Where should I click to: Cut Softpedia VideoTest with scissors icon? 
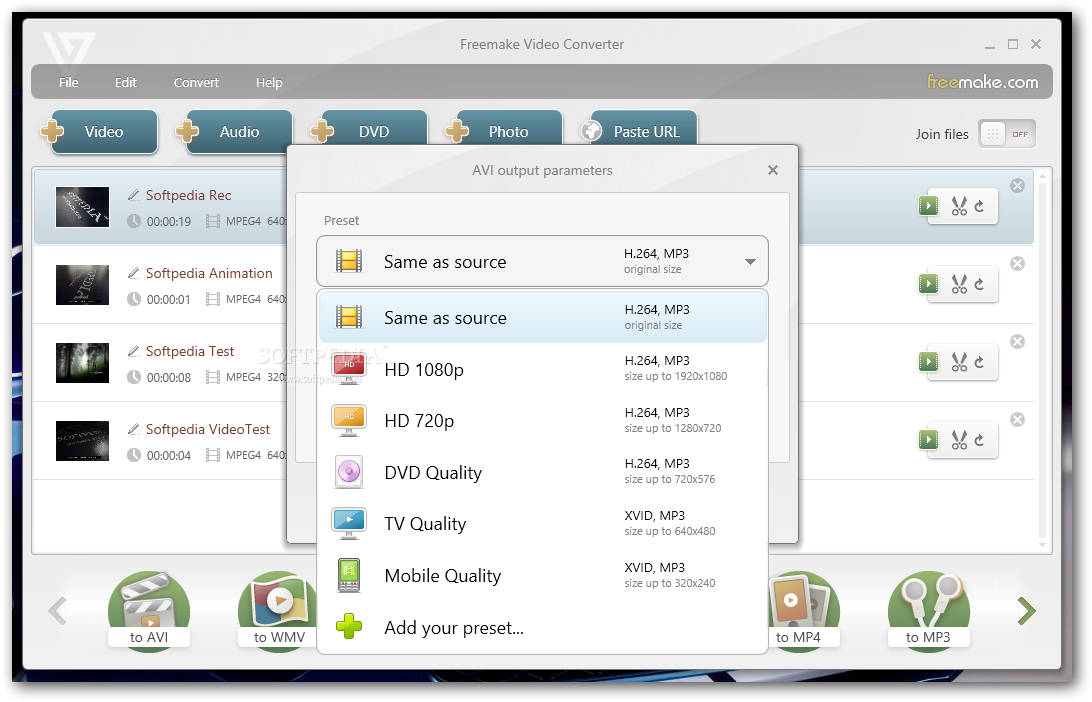959,440
